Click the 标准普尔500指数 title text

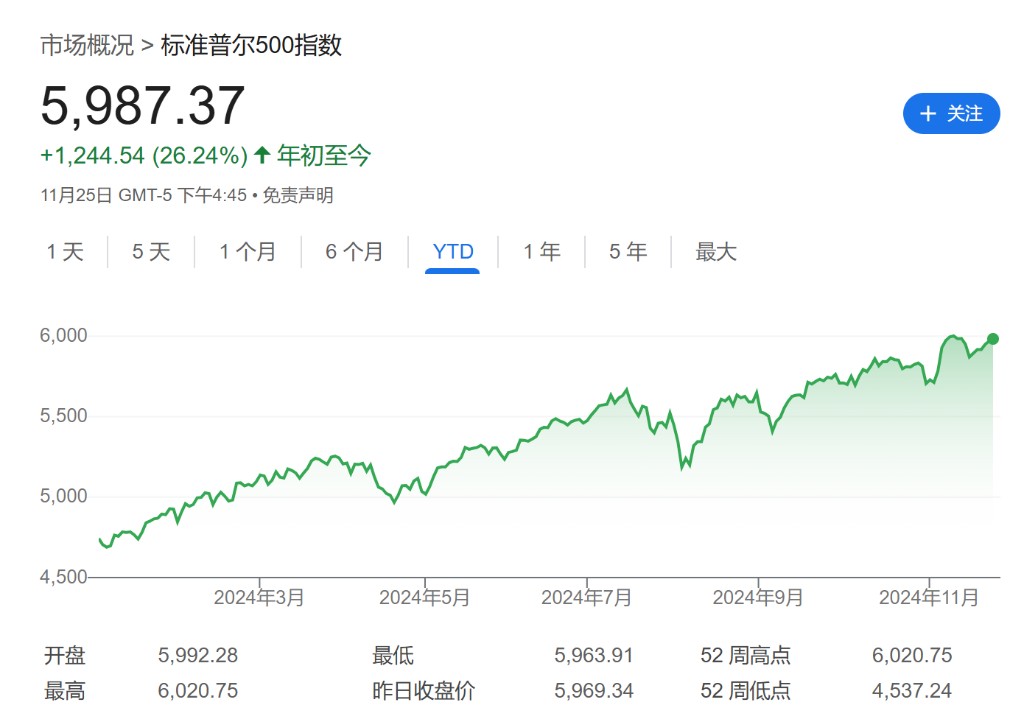click(x=251, y=45)
